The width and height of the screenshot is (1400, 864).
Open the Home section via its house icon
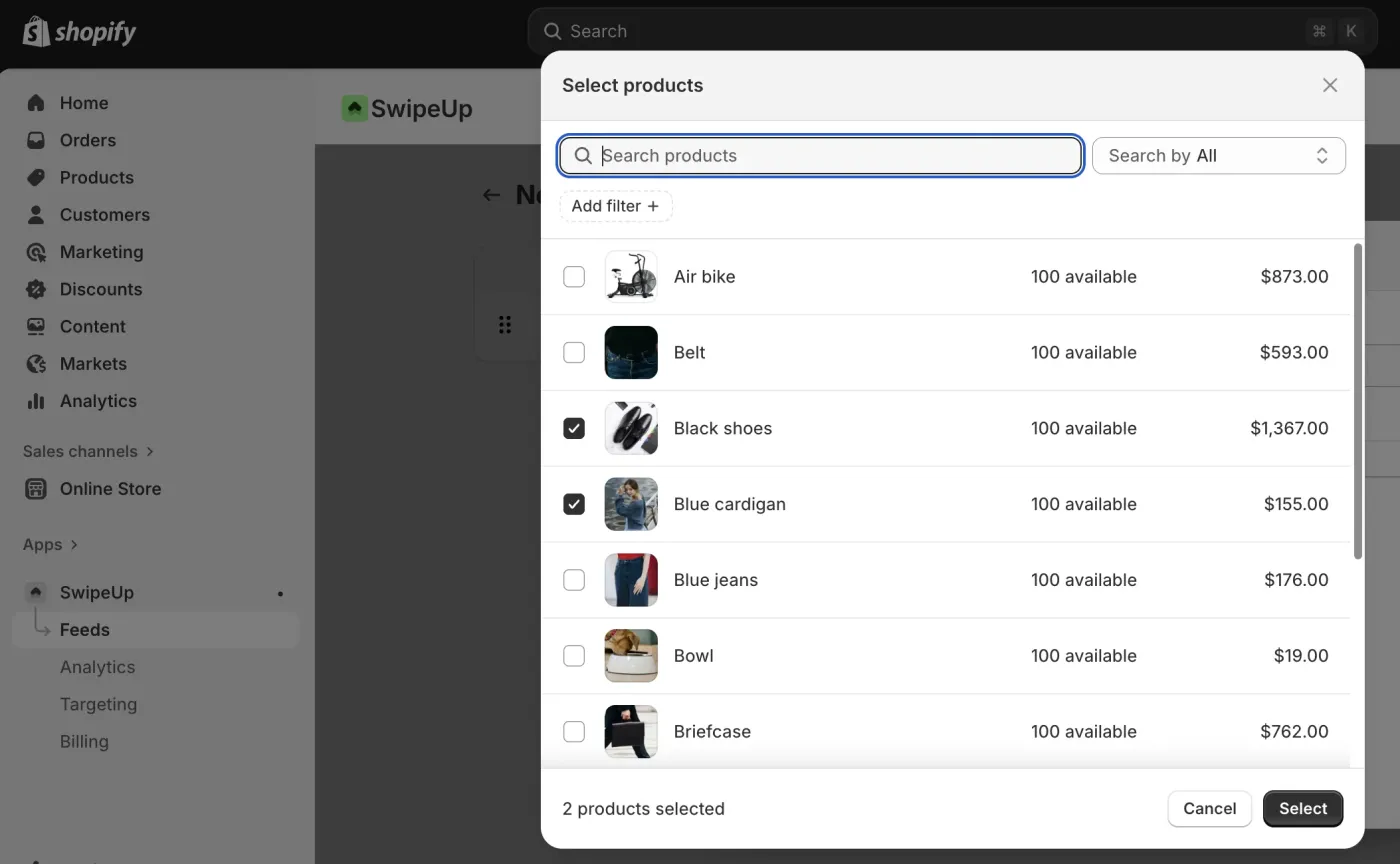35,103
